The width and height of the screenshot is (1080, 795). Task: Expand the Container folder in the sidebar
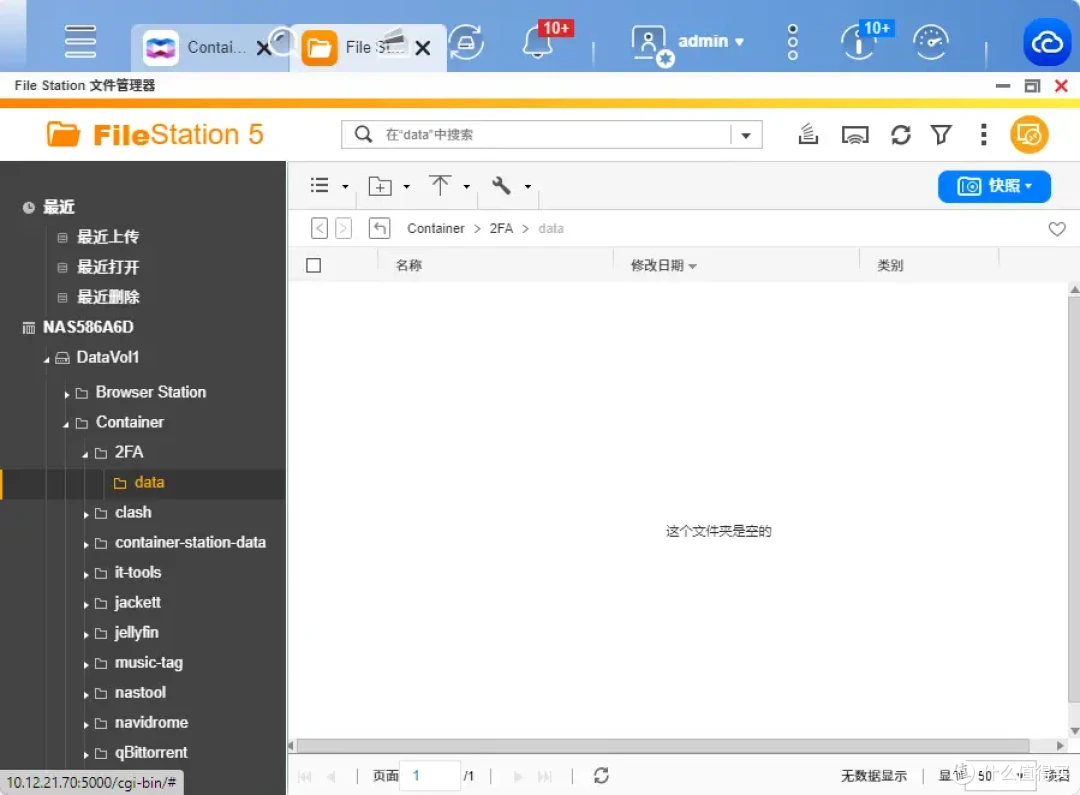coord(65,422)
